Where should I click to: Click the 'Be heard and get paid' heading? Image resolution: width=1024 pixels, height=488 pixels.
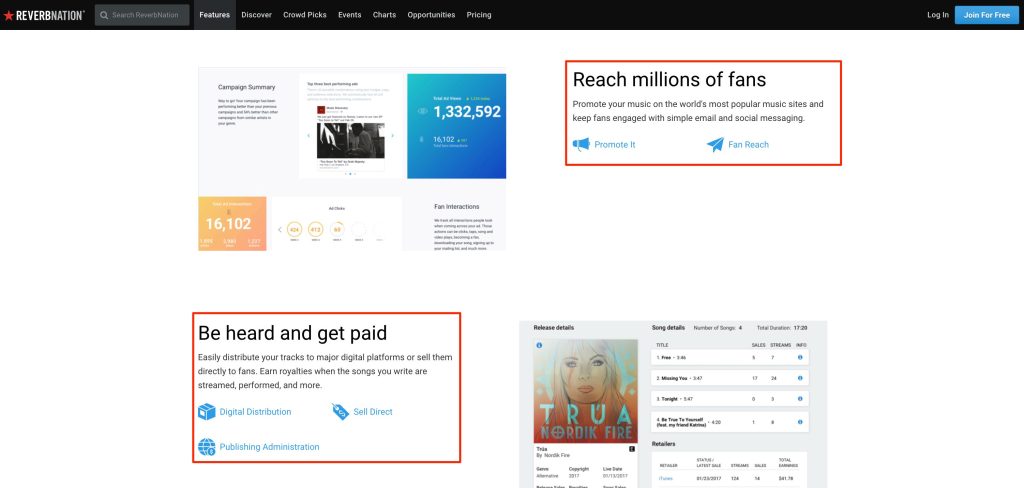click(293, 333)
